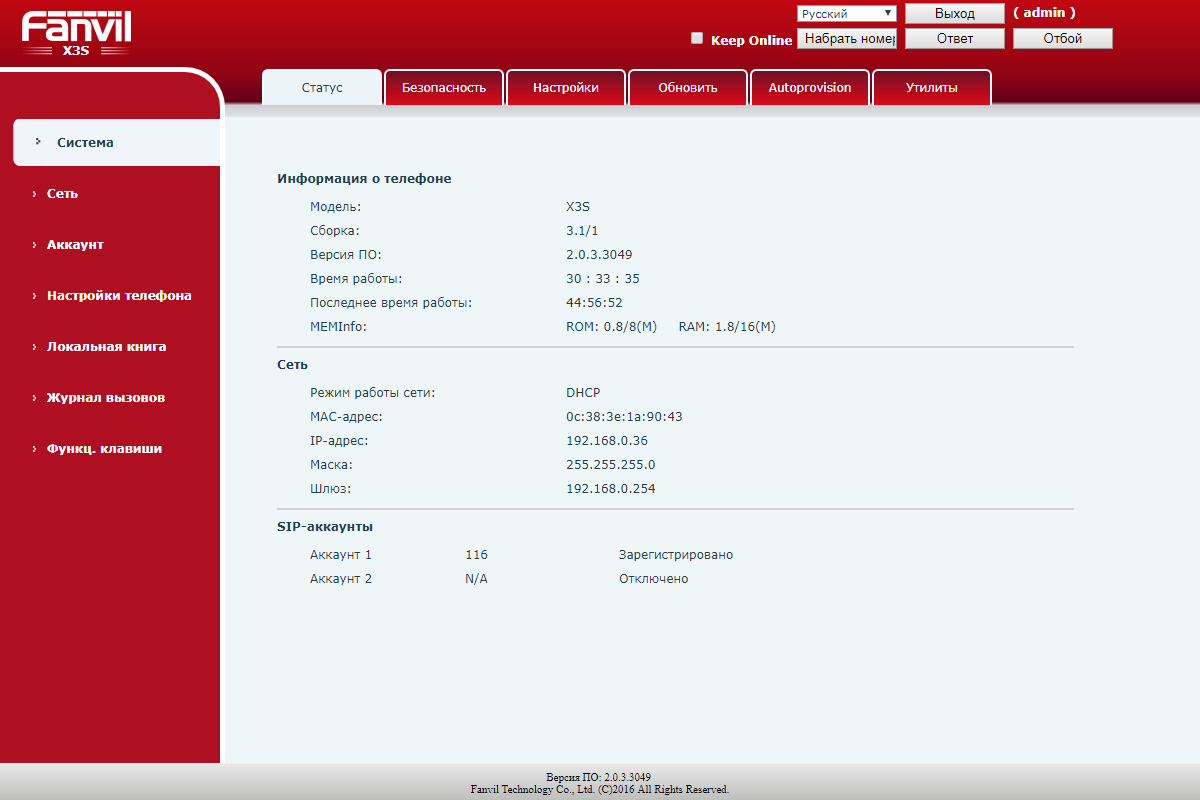This screenshot has width=1200, height=800.
Task: Expand the Аккаунт sidebar section
Action: coord(75,245)
